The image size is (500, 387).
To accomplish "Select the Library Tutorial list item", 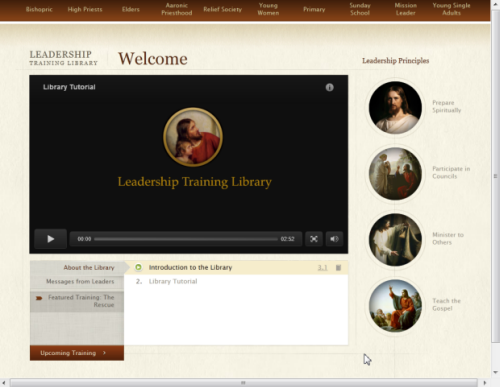I will (236, 282).
